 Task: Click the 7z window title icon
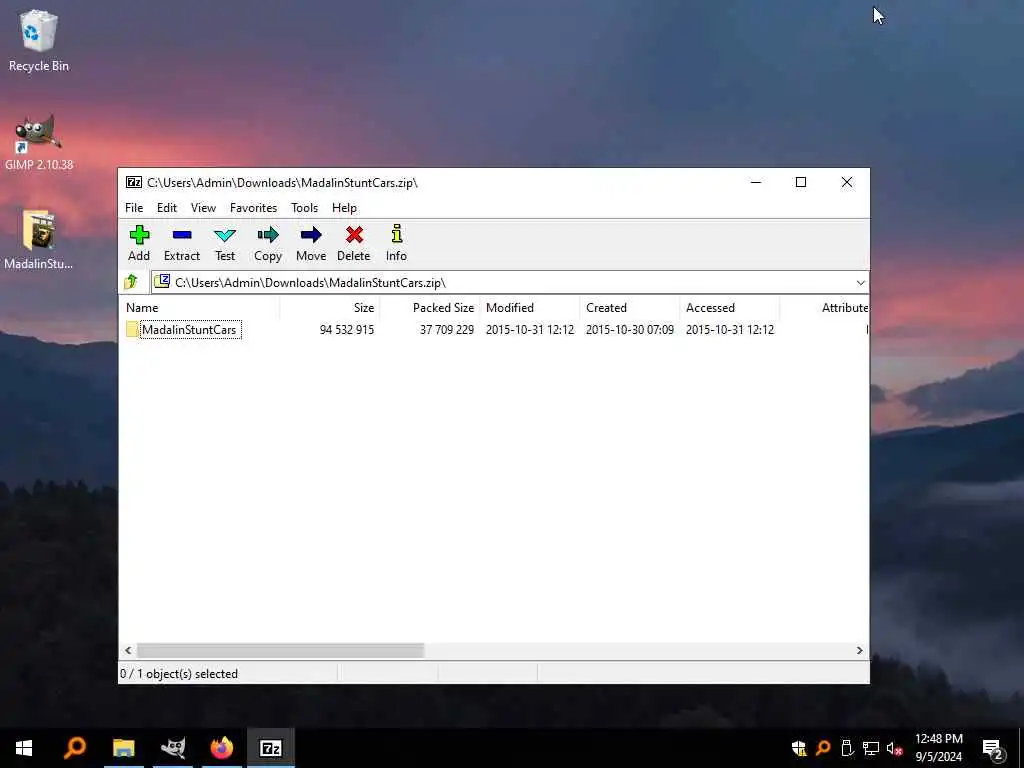click(134, 182)
